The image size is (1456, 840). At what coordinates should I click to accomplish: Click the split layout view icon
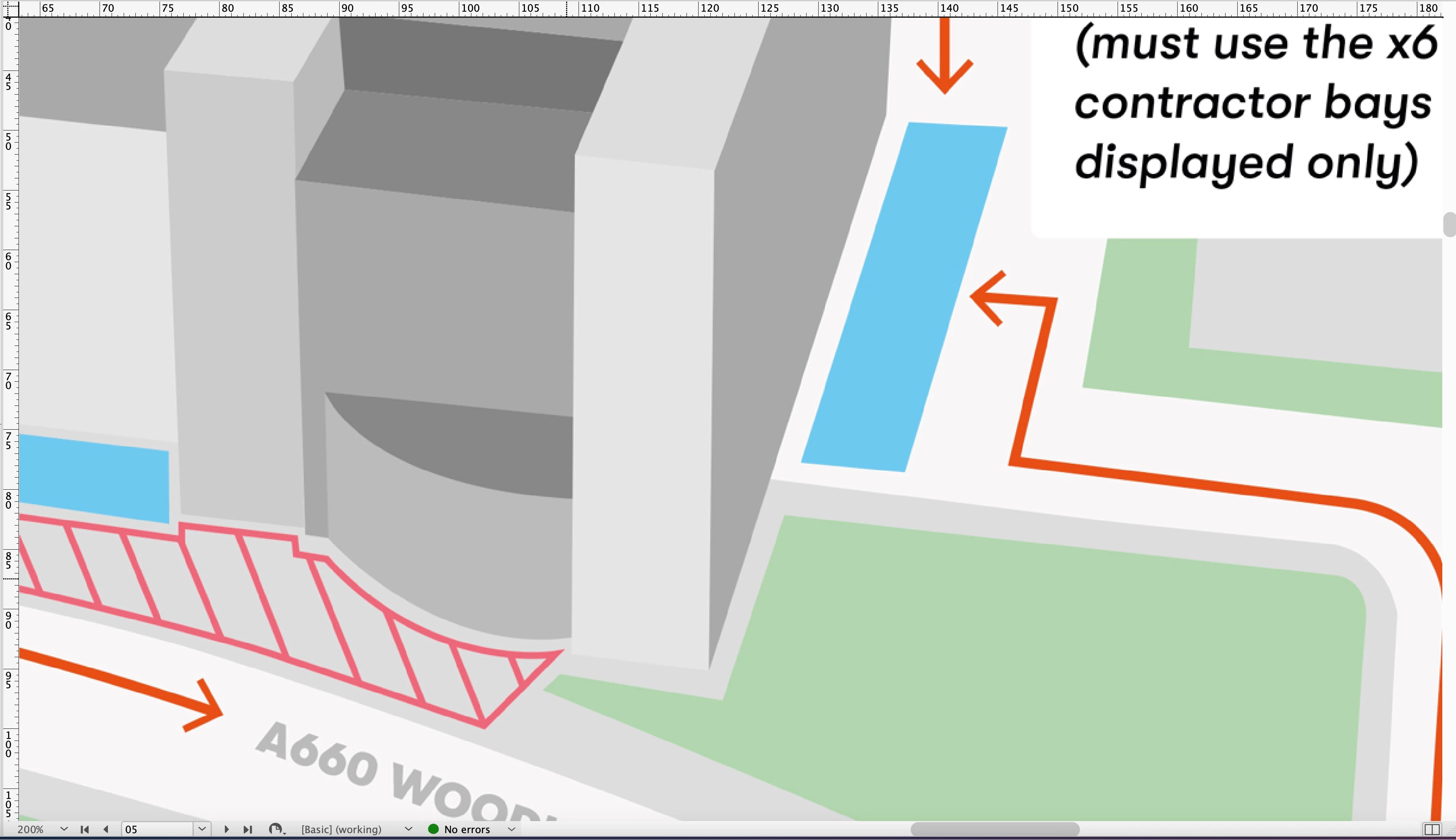[x=1432, y=829]
